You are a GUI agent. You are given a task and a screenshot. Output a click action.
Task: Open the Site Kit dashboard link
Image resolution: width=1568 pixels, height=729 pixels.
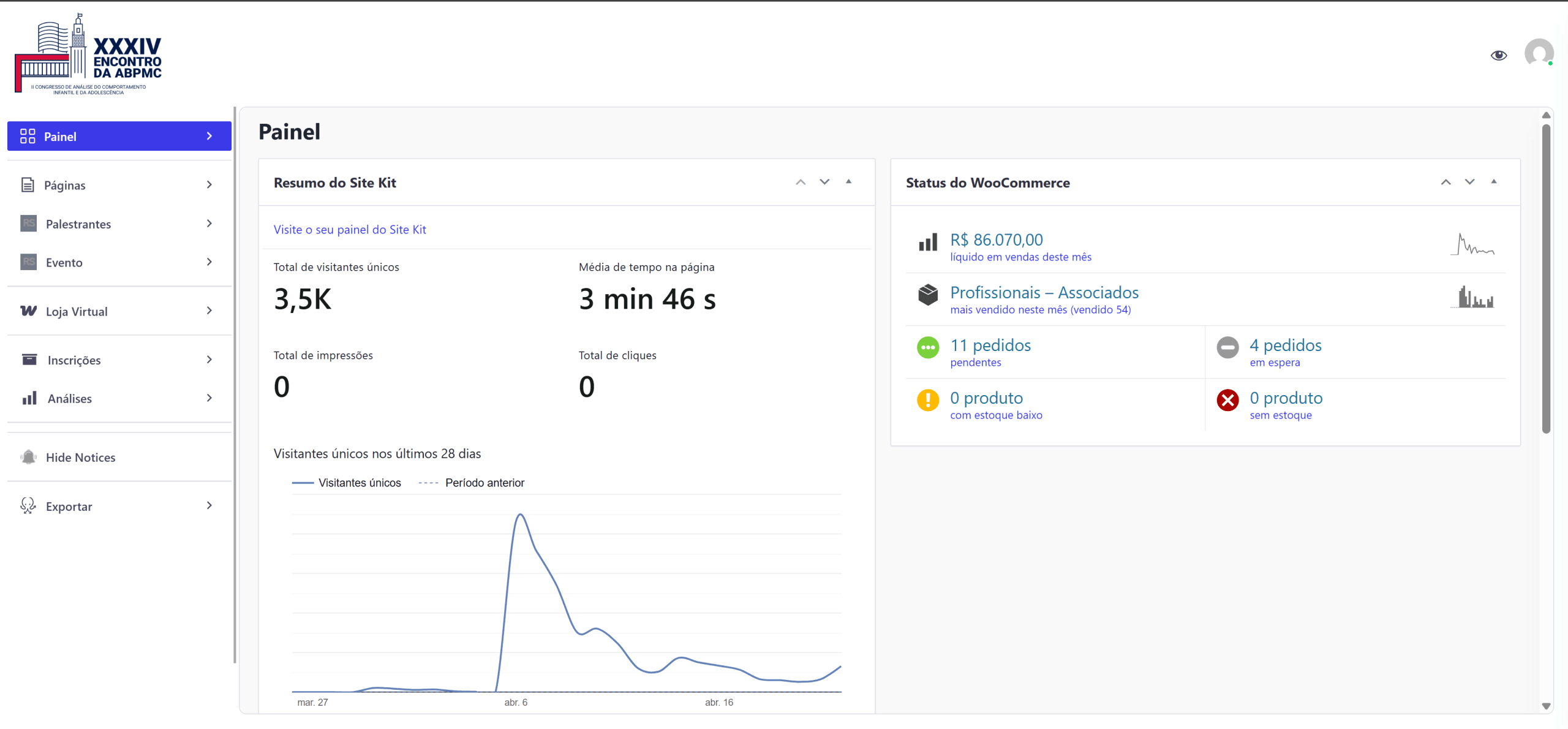pyautogui.click(x=350, y=229)
